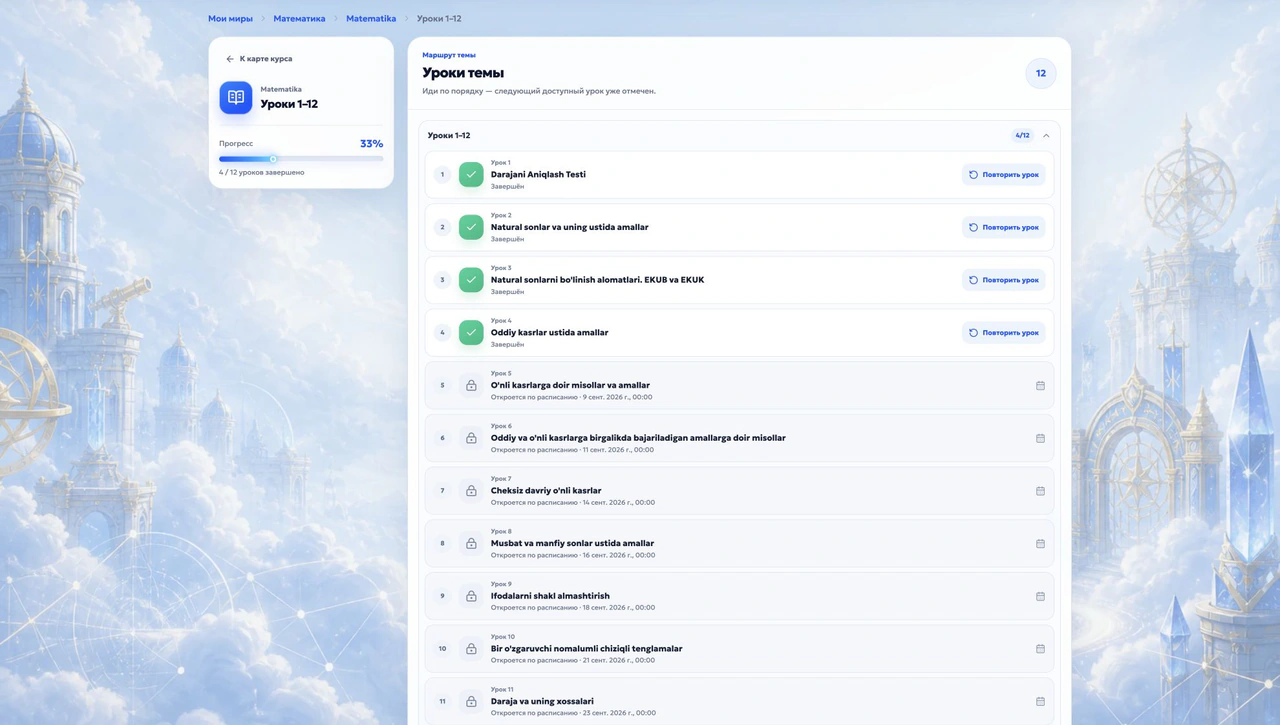Click the lock icon of O'nli kasrlarga doir misollar lesson
Image resolution: width=1280 pixels, height=725 pixels.
click(x=471, y=385)
